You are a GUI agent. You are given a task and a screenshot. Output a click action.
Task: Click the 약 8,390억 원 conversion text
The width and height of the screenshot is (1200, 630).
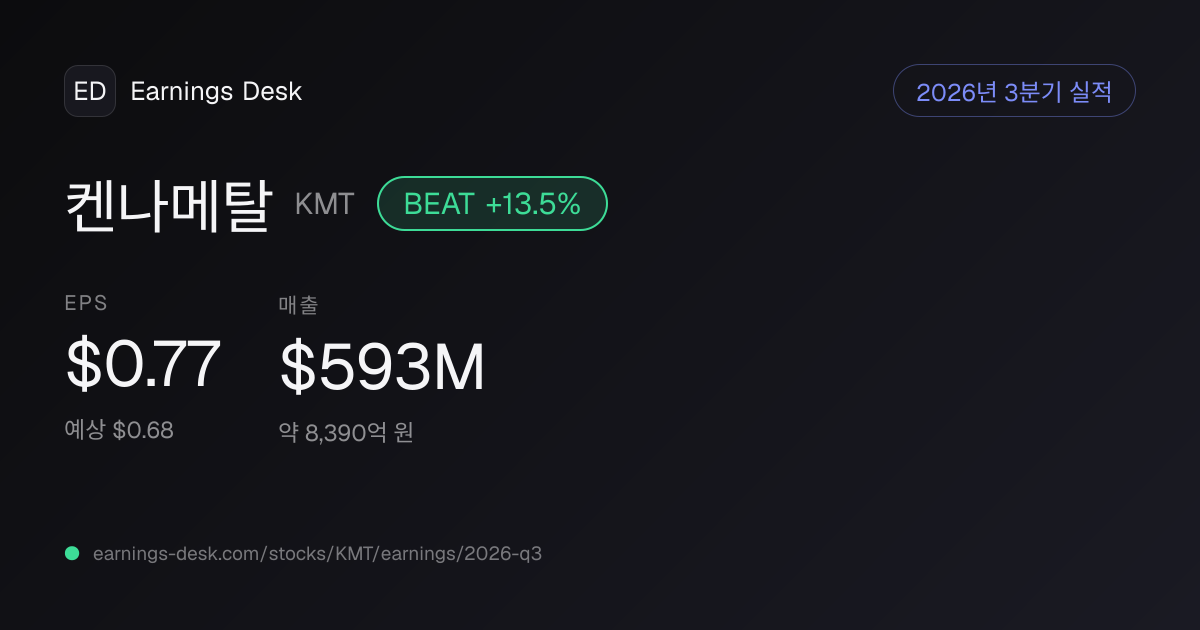(346, 433)
